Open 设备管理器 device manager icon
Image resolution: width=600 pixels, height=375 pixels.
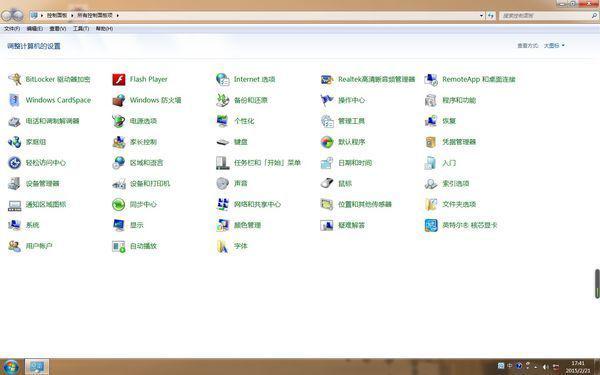click(15, 184)
